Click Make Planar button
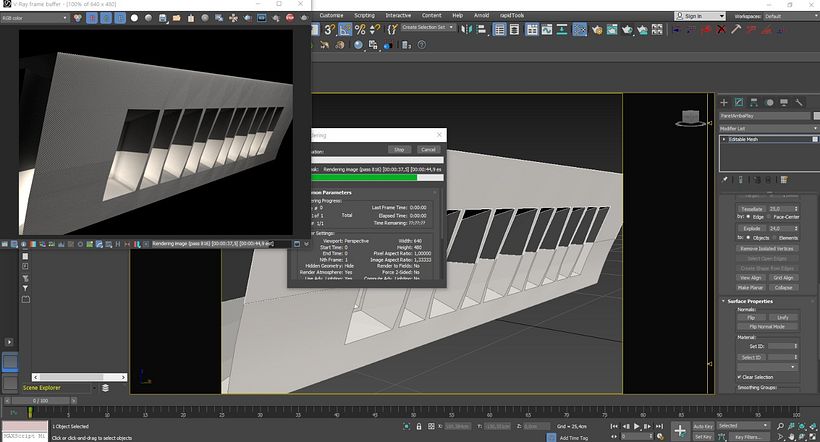820x442 pixels. [x=751, y=288]
